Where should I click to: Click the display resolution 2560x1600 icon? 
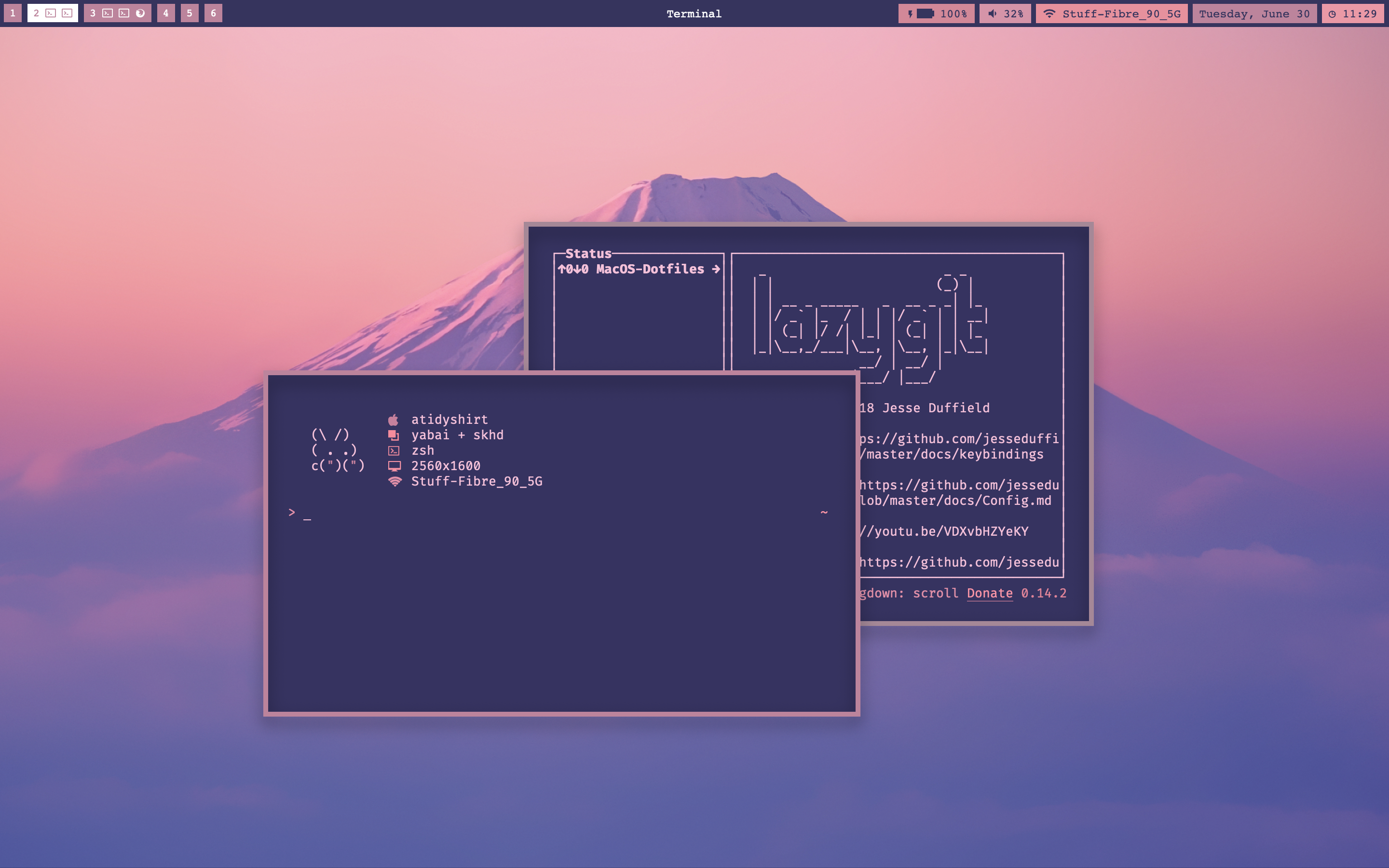[x=396, y=465]
